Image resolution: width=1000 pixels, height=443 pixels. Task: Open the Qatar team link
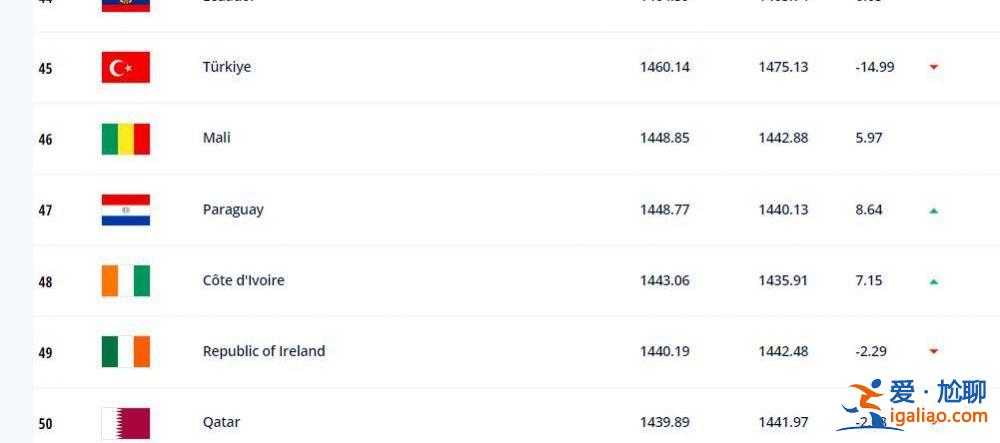[221, 423]
